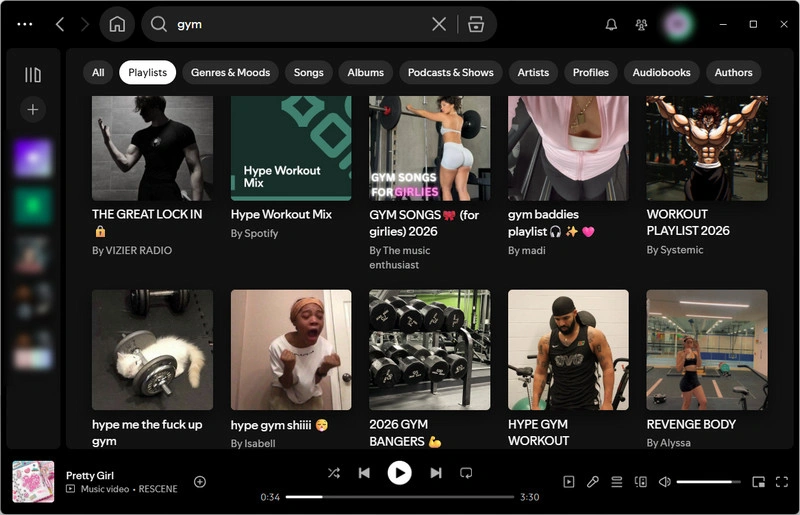Create a new playlist with plus button

(x=33, y=109)
